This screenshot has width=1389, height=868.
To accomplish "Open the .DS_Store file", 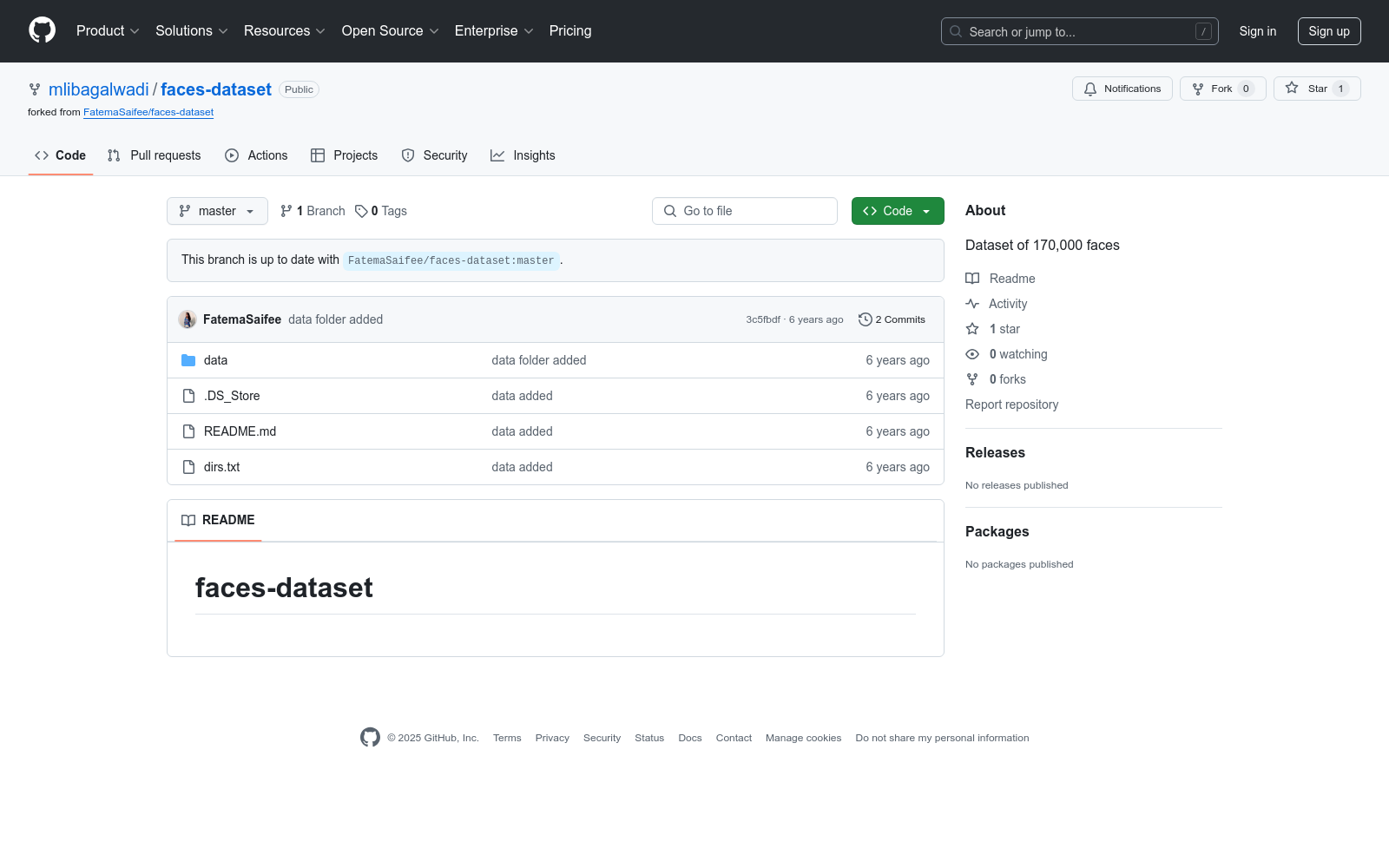I will pos(232,396).
